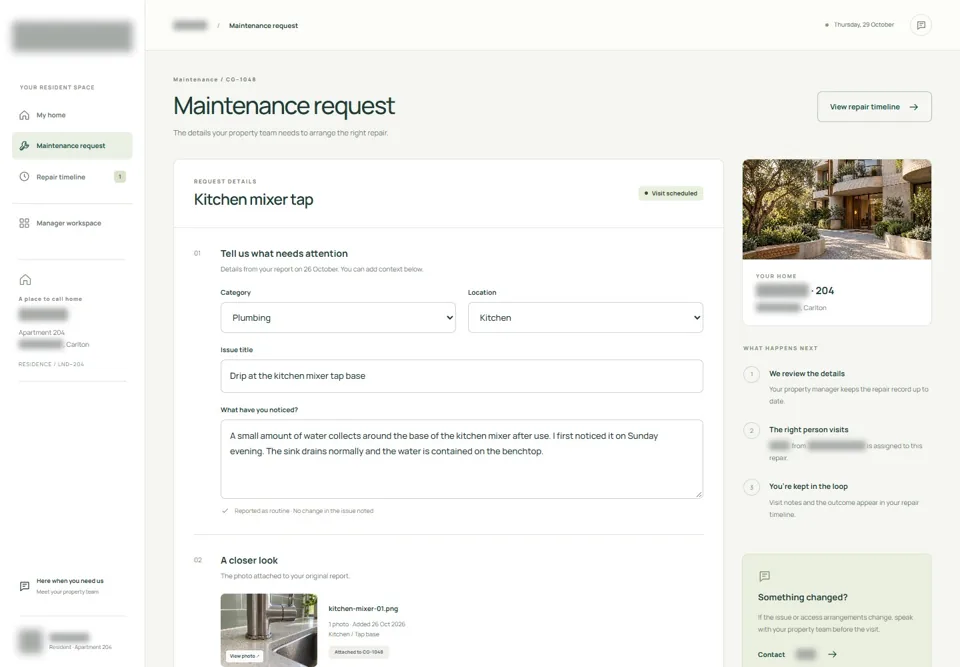The width and height of the screenshot is (960, 667).
Task: Click 'Kitchen / Tap base' text
Action: click(354, 635)
